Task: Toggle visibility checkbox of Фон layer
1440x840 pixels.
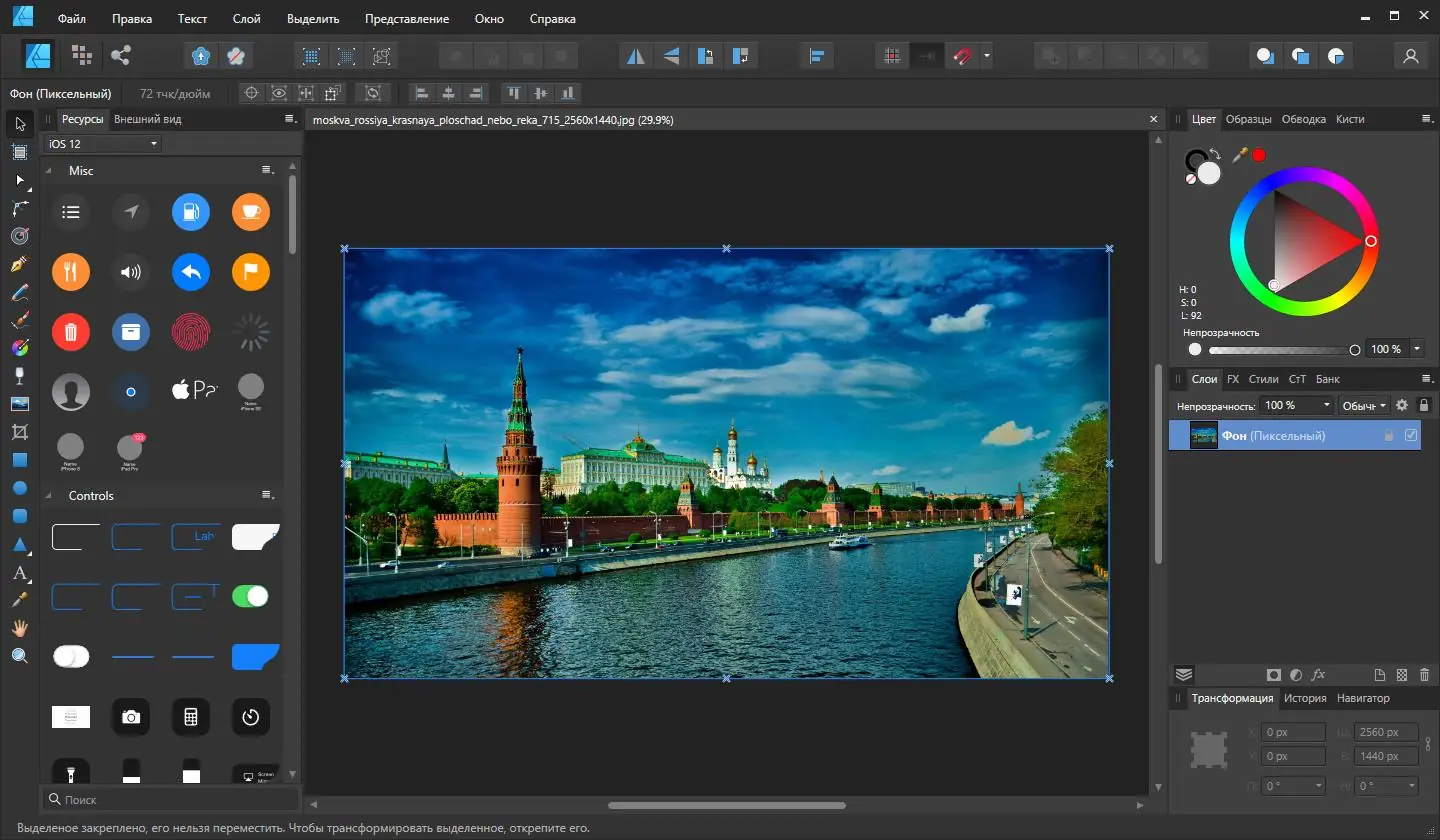Action: click(x=1411, y=436)
